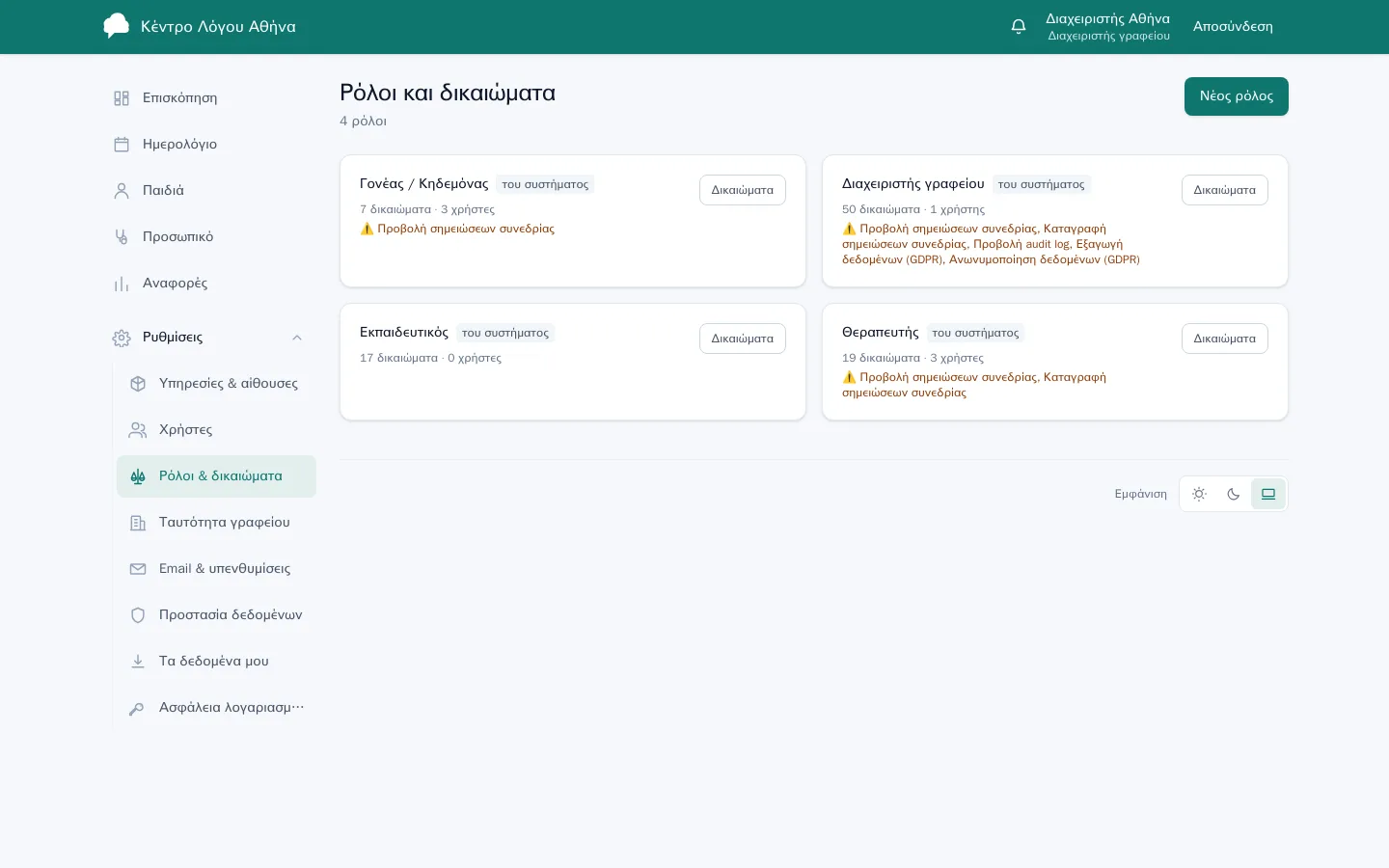Viewport: 1389px width, 868px height.
Task: Click '50 δικαιώματα · 1 χρήστης' text
Action: 913,209
